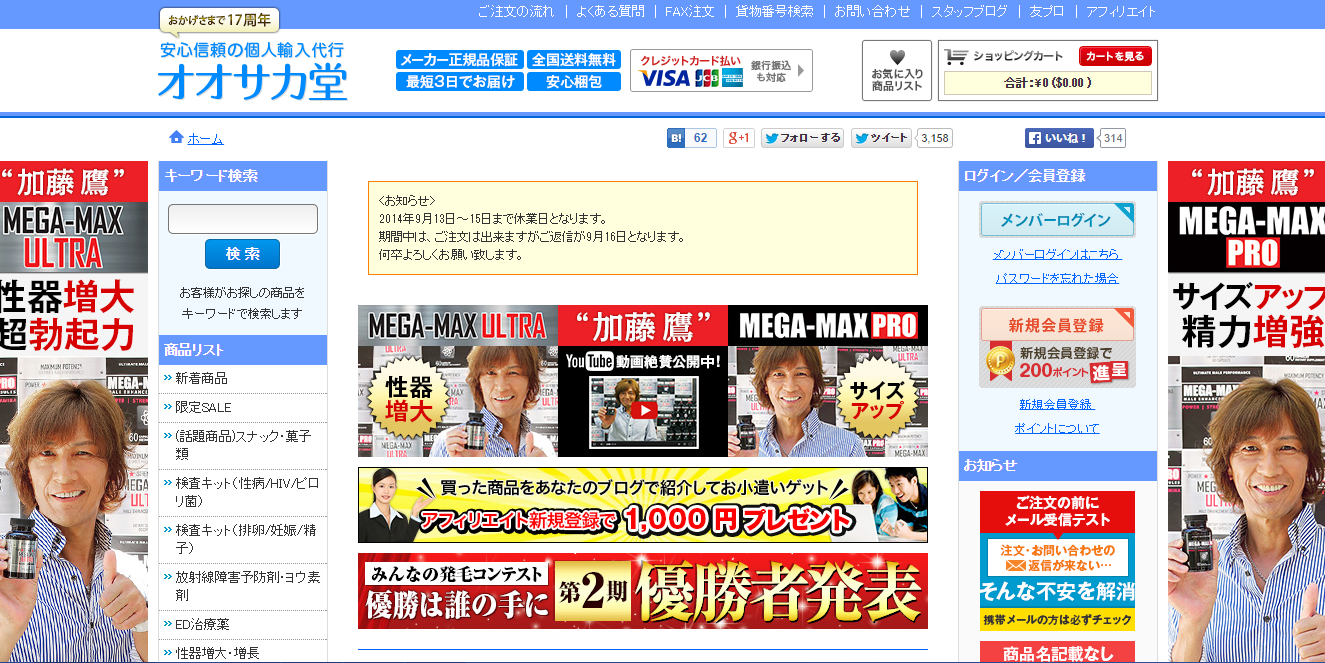Click the 発毛コンテスト 優勝者発表 banner
This screenshot has height=663, width=1325.
(643, 591)
